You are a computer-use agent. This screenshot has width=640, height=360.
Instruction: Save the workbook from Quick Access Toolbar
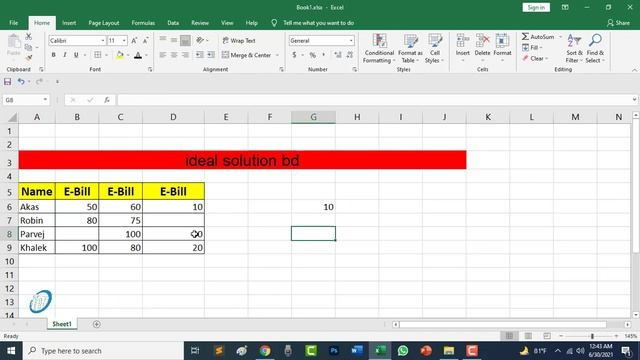[x=7, y=82]
